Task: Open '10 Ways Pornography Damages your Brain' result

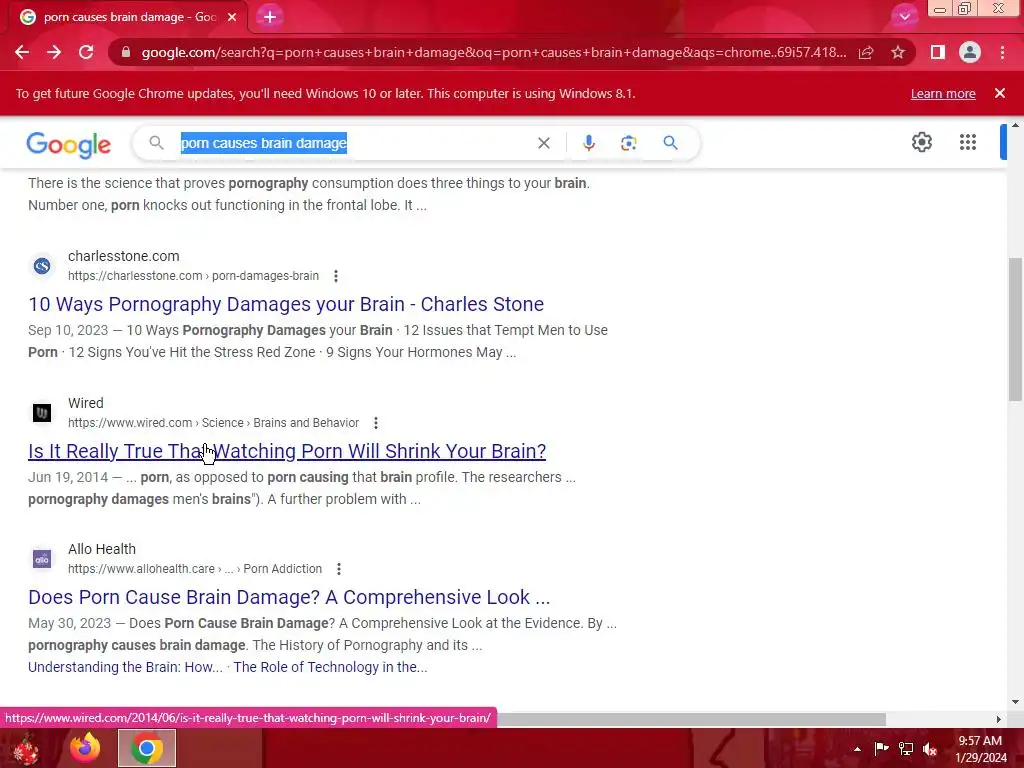Action: point(286,304)
